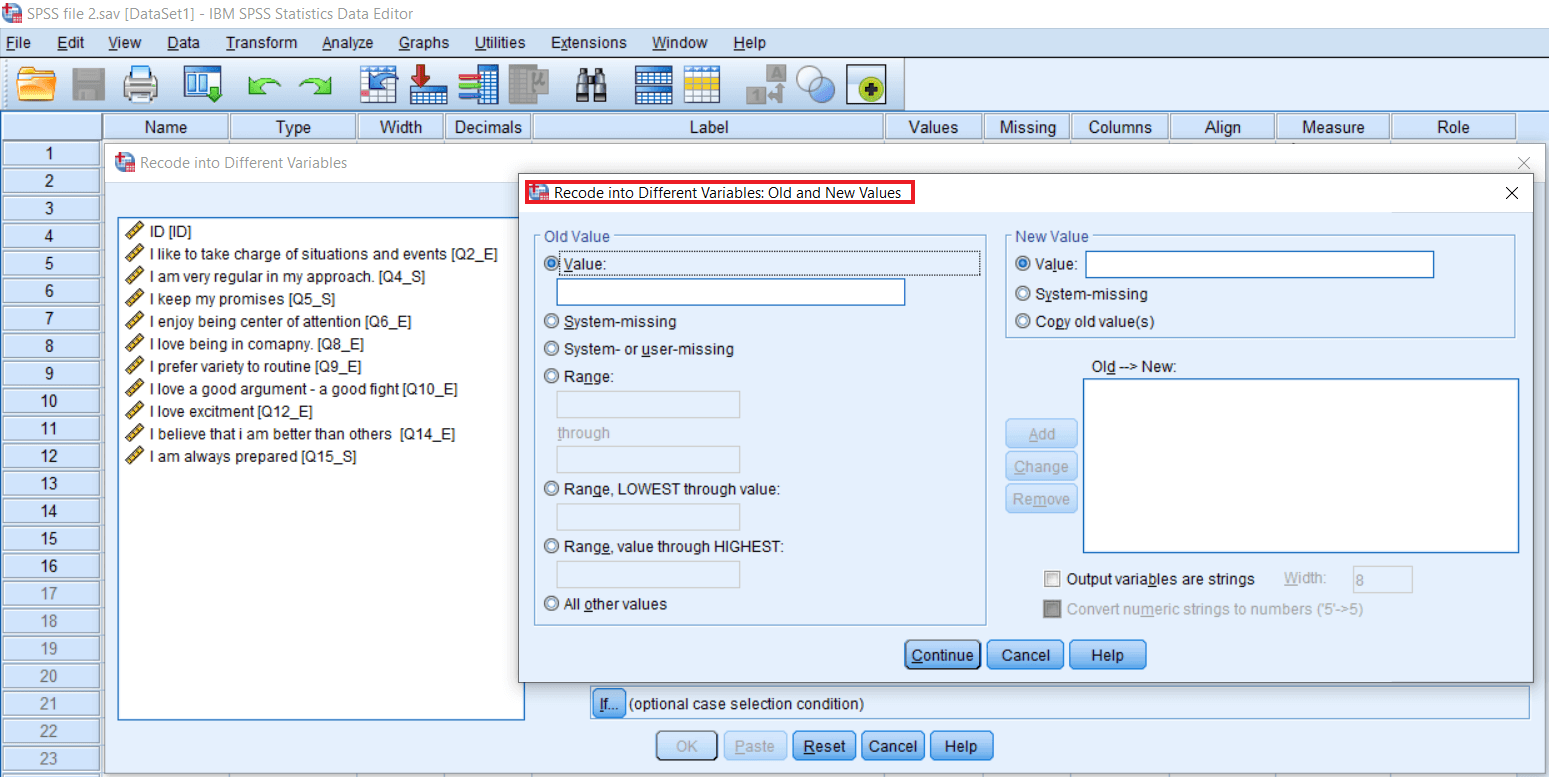Image resolution: width=1549 pixels, height=777 pixels.
Task: Click Cancel beside the Reset button
Action: (x=892, y=746)
